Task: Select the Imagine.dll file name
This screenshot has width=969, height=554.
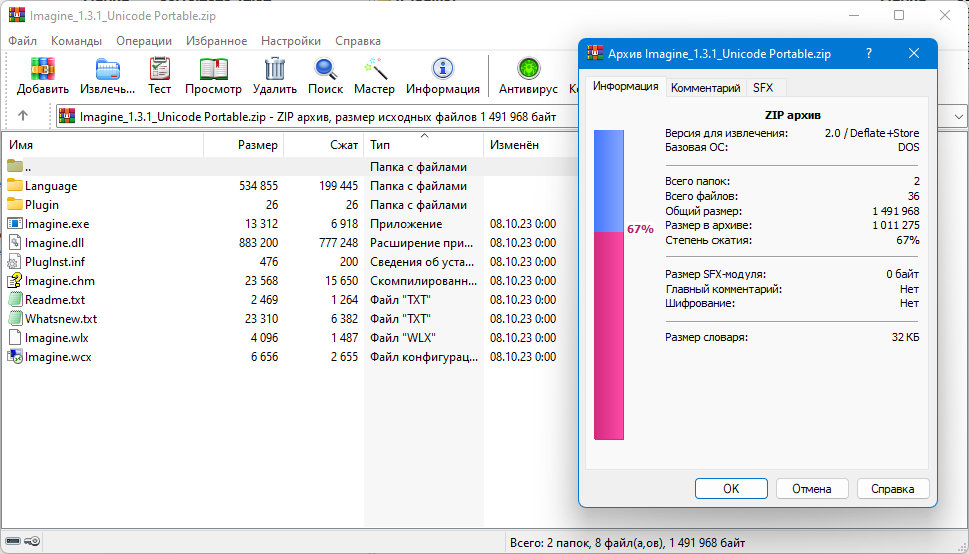Action: (x=54, y=243)
